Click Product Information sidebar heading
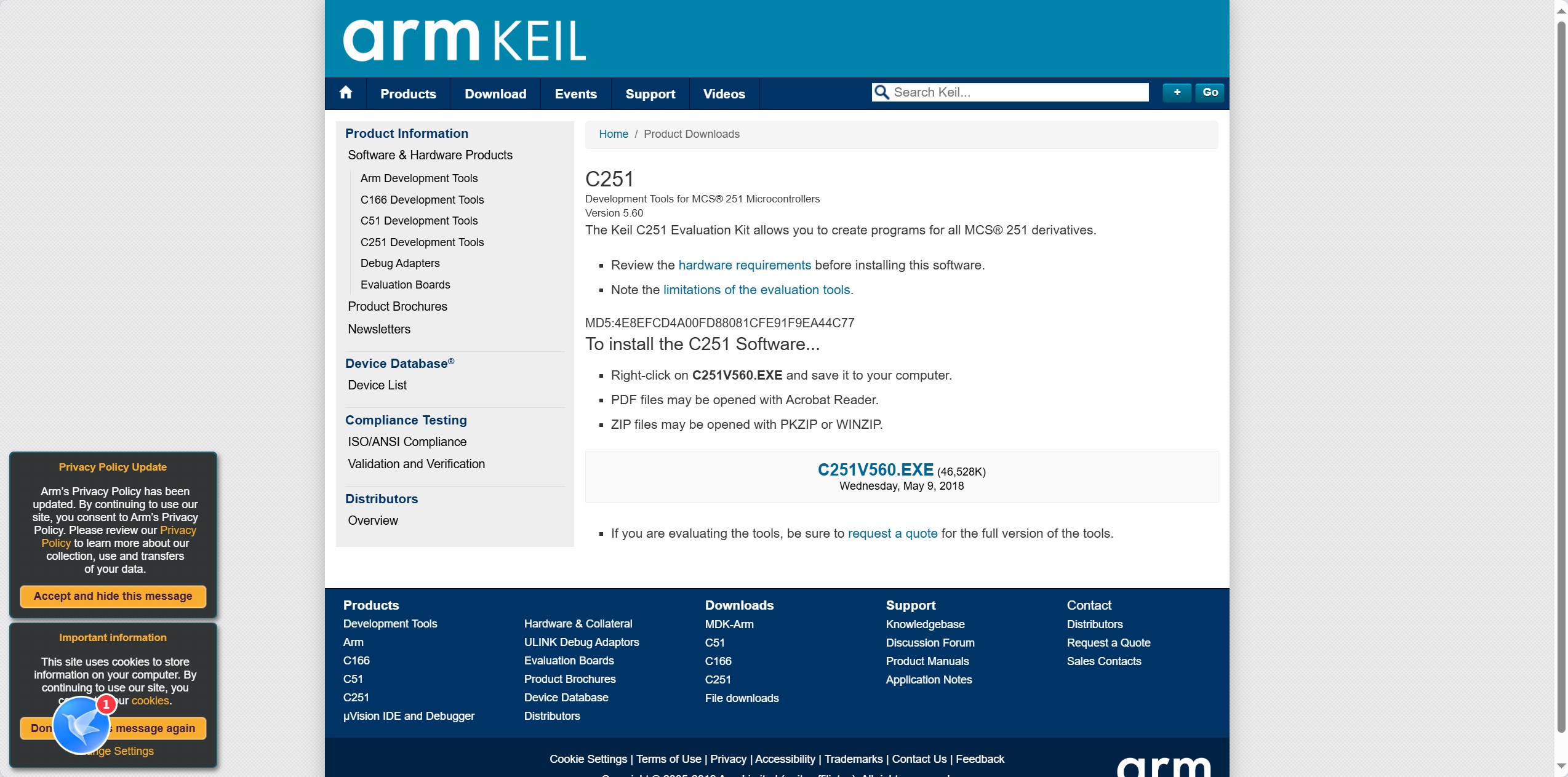Viewport: 1568px width, 777px height. [x=407, y=133]
